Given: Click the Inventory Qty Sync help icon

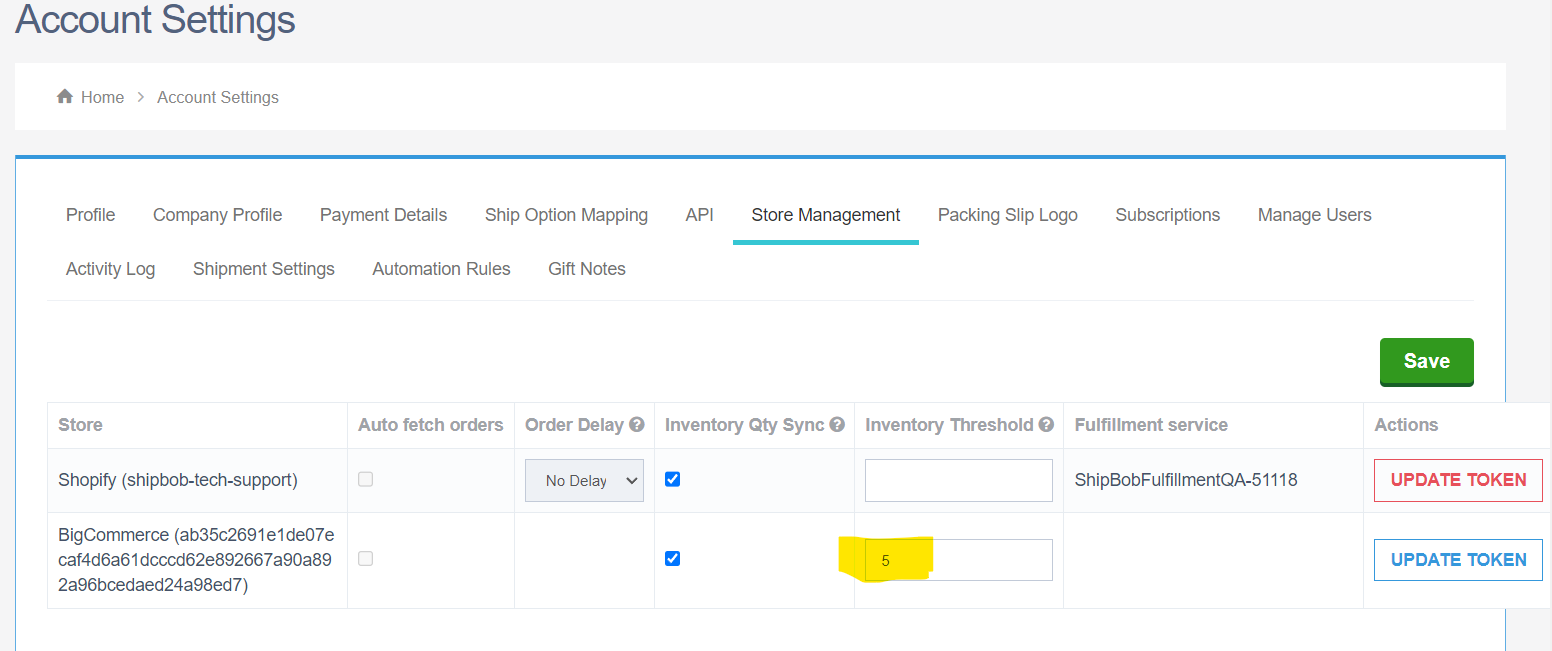Looking at the screenshot, I should click(x=837, y=424).
